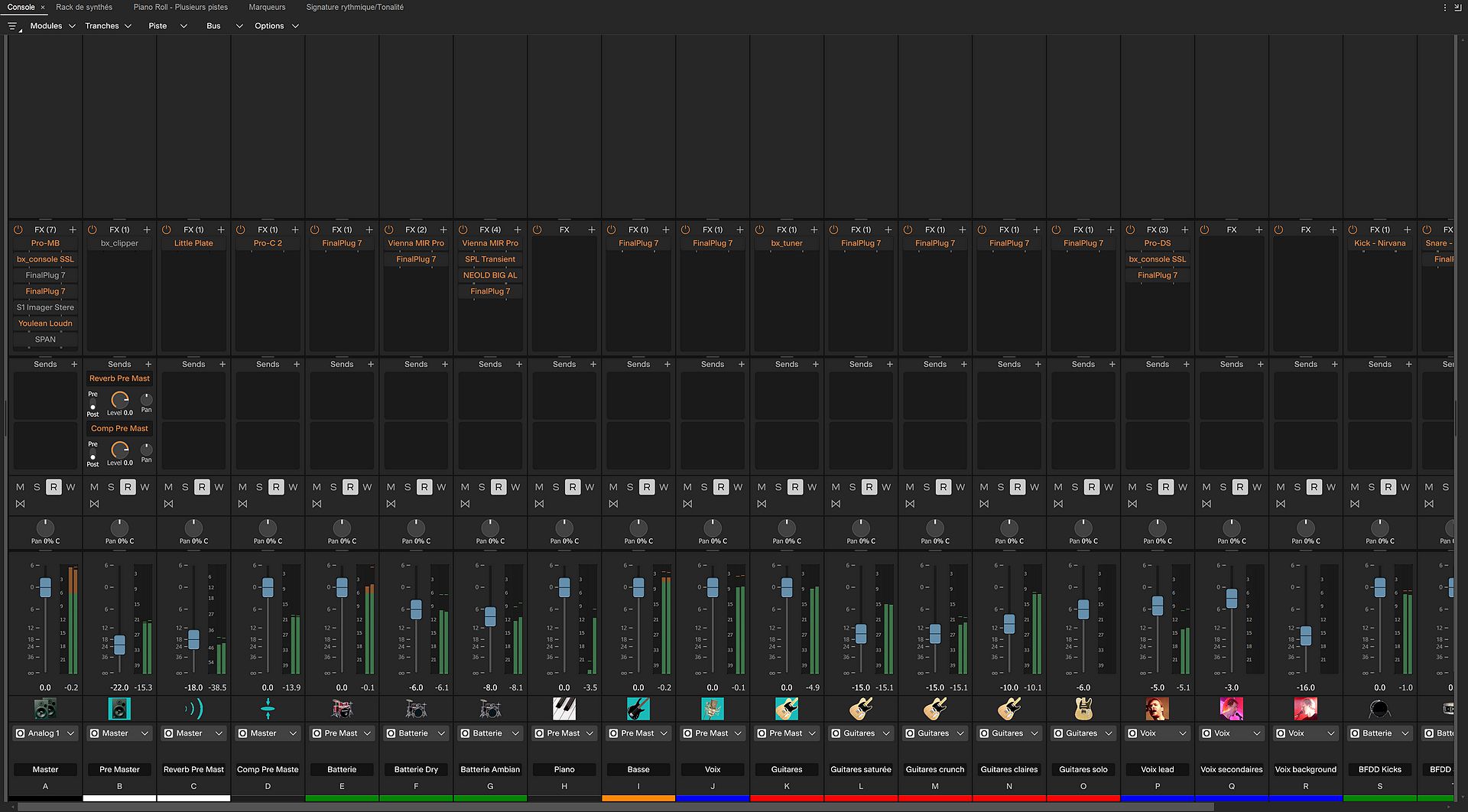Mute the Basse track
The image size is (1468, 812).
coord(612,487)
